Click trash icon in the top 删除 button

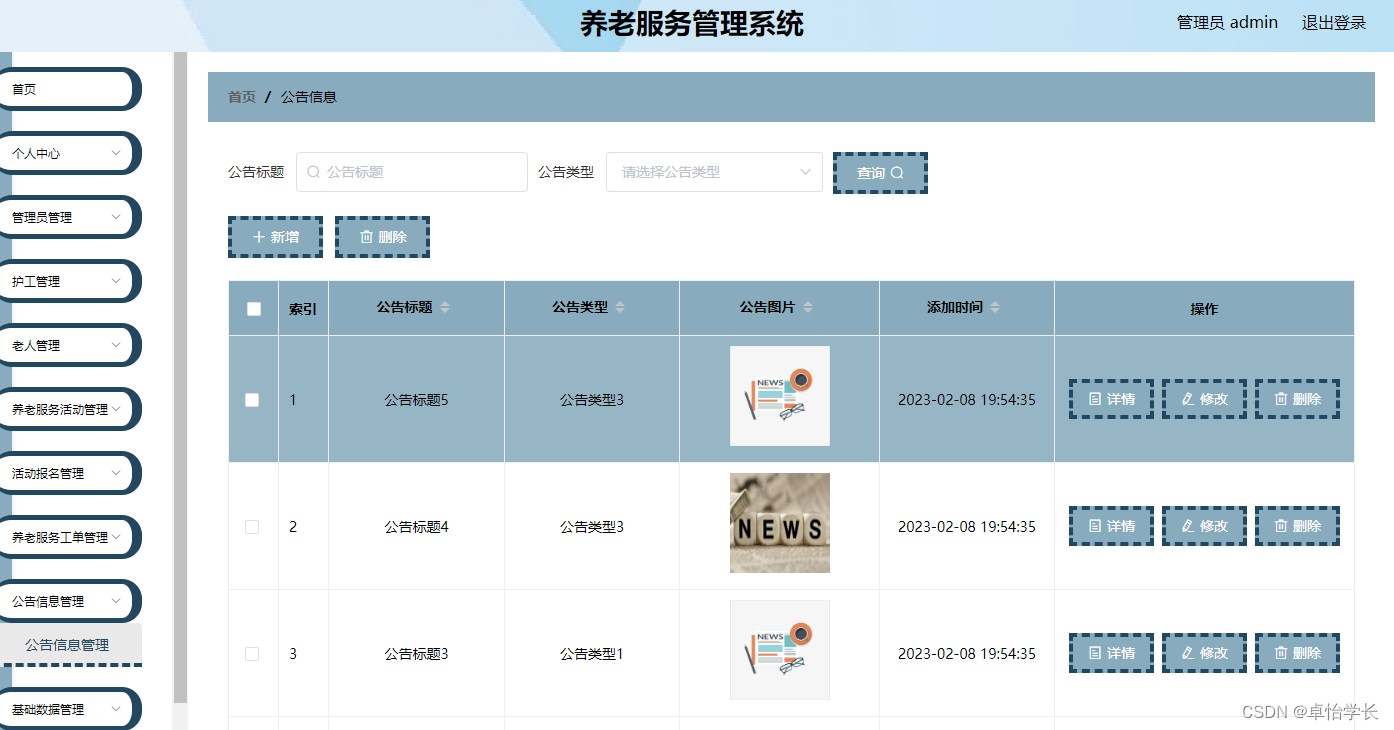click(366, 237)
